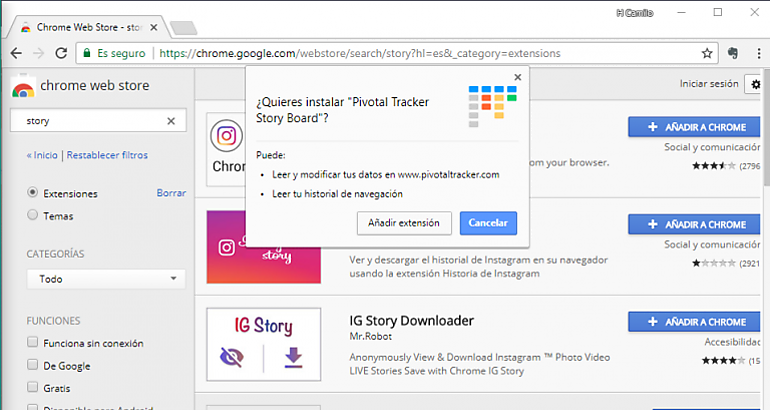The width and height of the screenshot is (770, 410).
Task: Check the 'Gratis' filter checkbox
Action: click(x=32, y=387)
